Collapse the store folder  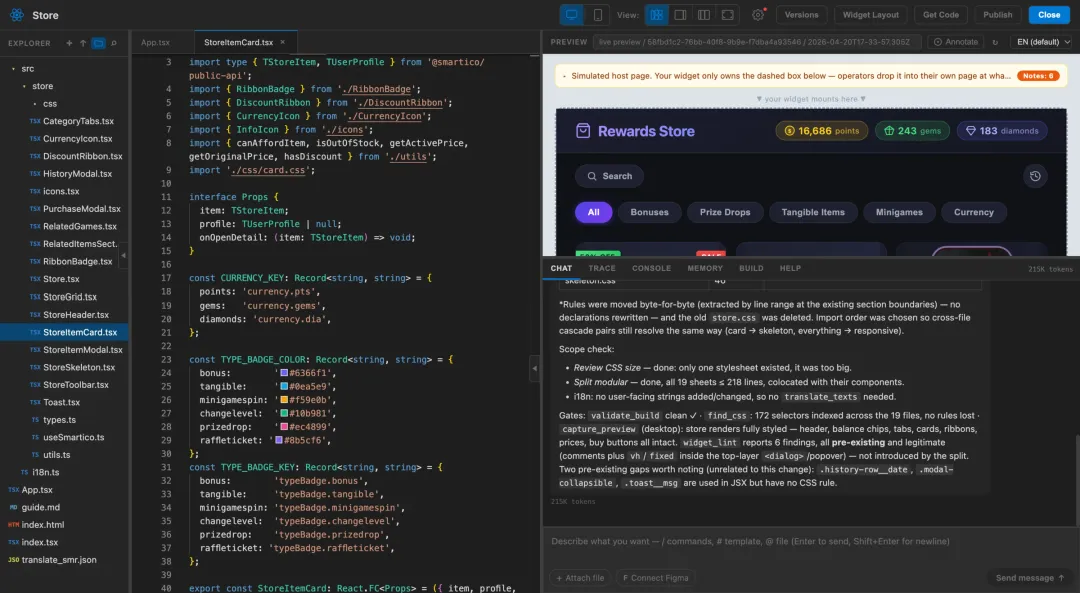24,86
